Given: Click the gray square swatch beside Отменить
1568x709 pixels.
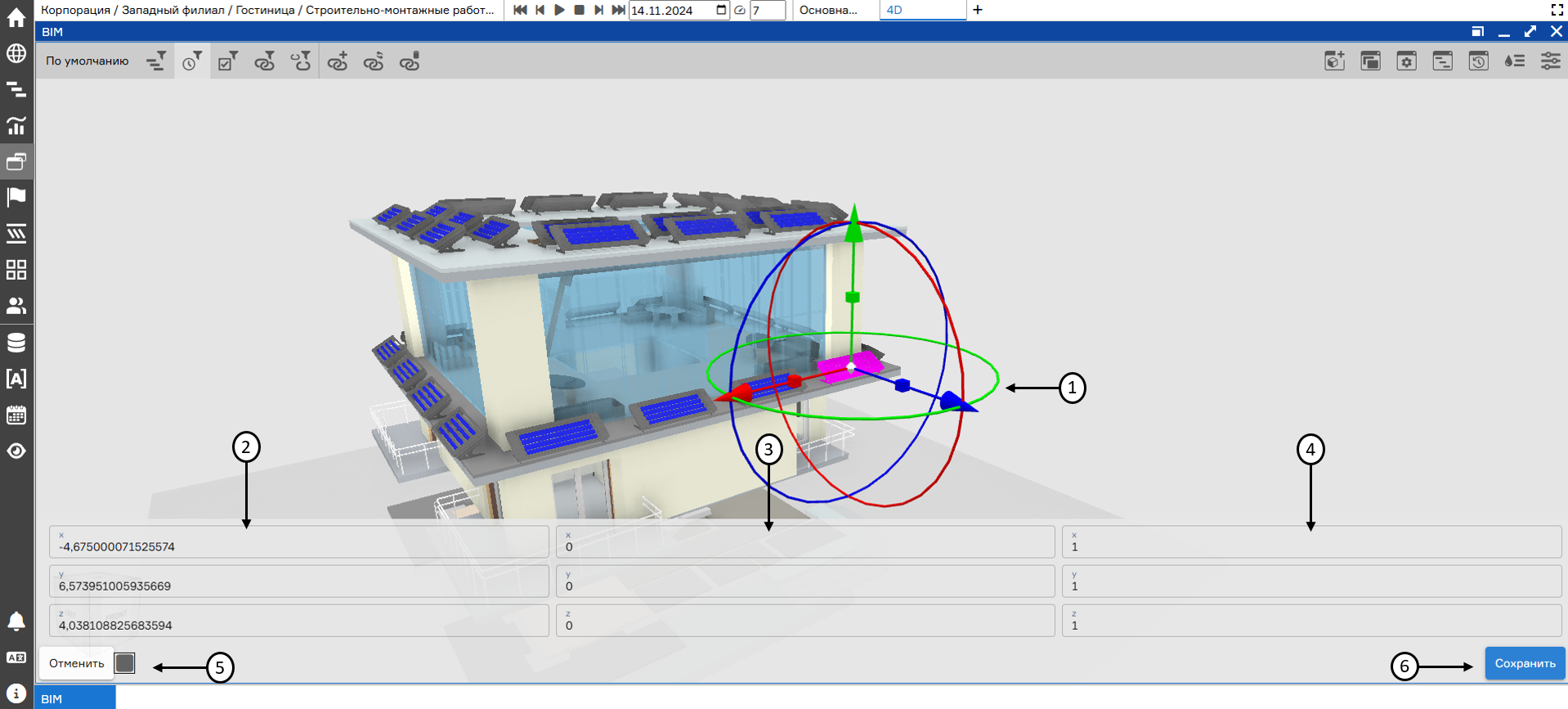Looking at the screenshot, I should (125, 663).
